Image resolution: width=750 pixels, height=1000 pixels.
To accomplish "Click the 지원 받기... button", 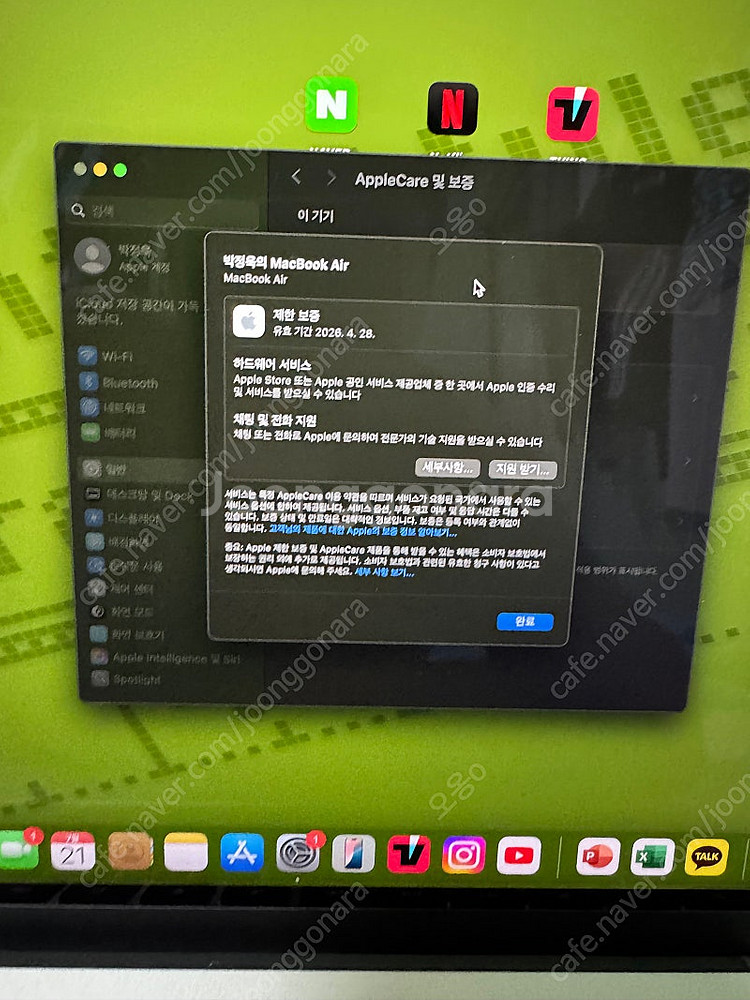I will point(522,469).
